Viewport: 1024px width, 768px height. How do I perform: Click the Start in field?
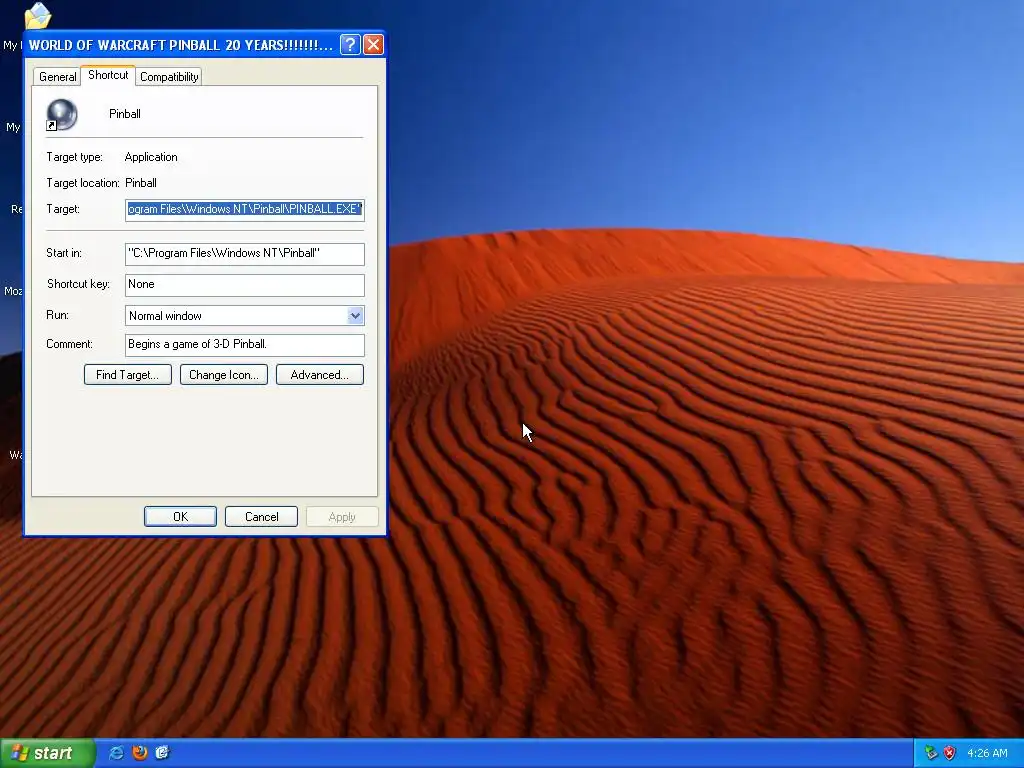[x=244, y=254]
